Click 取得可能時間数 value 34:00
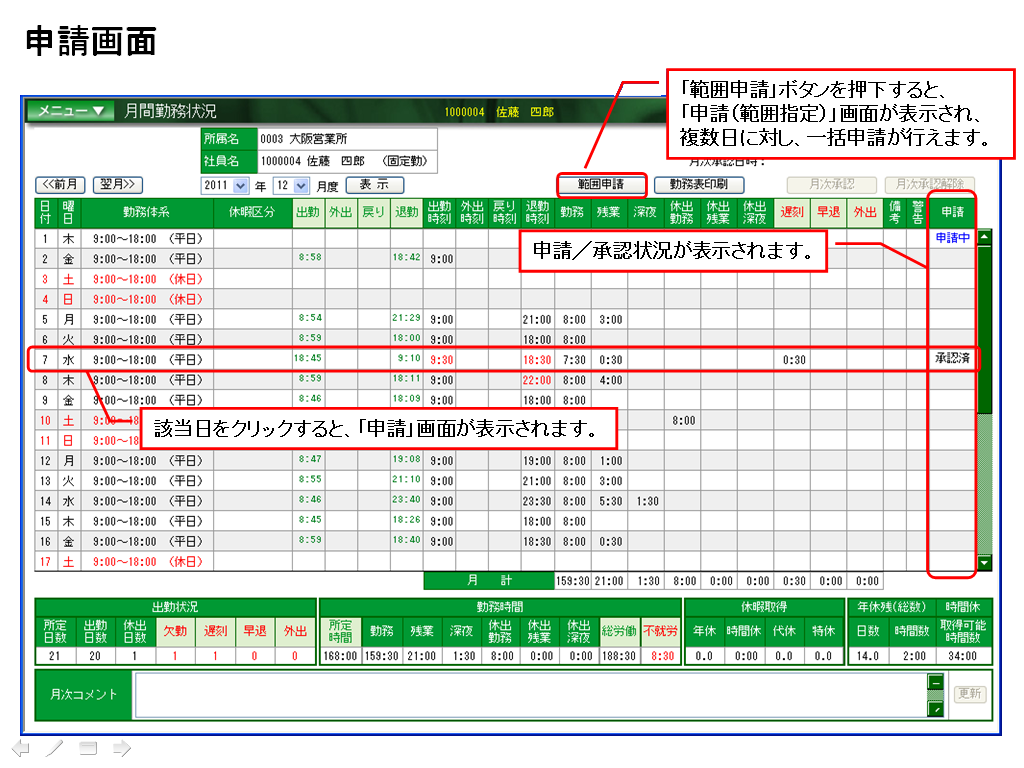The width and height of the screenshot is (1024, 768). (962, 656)
